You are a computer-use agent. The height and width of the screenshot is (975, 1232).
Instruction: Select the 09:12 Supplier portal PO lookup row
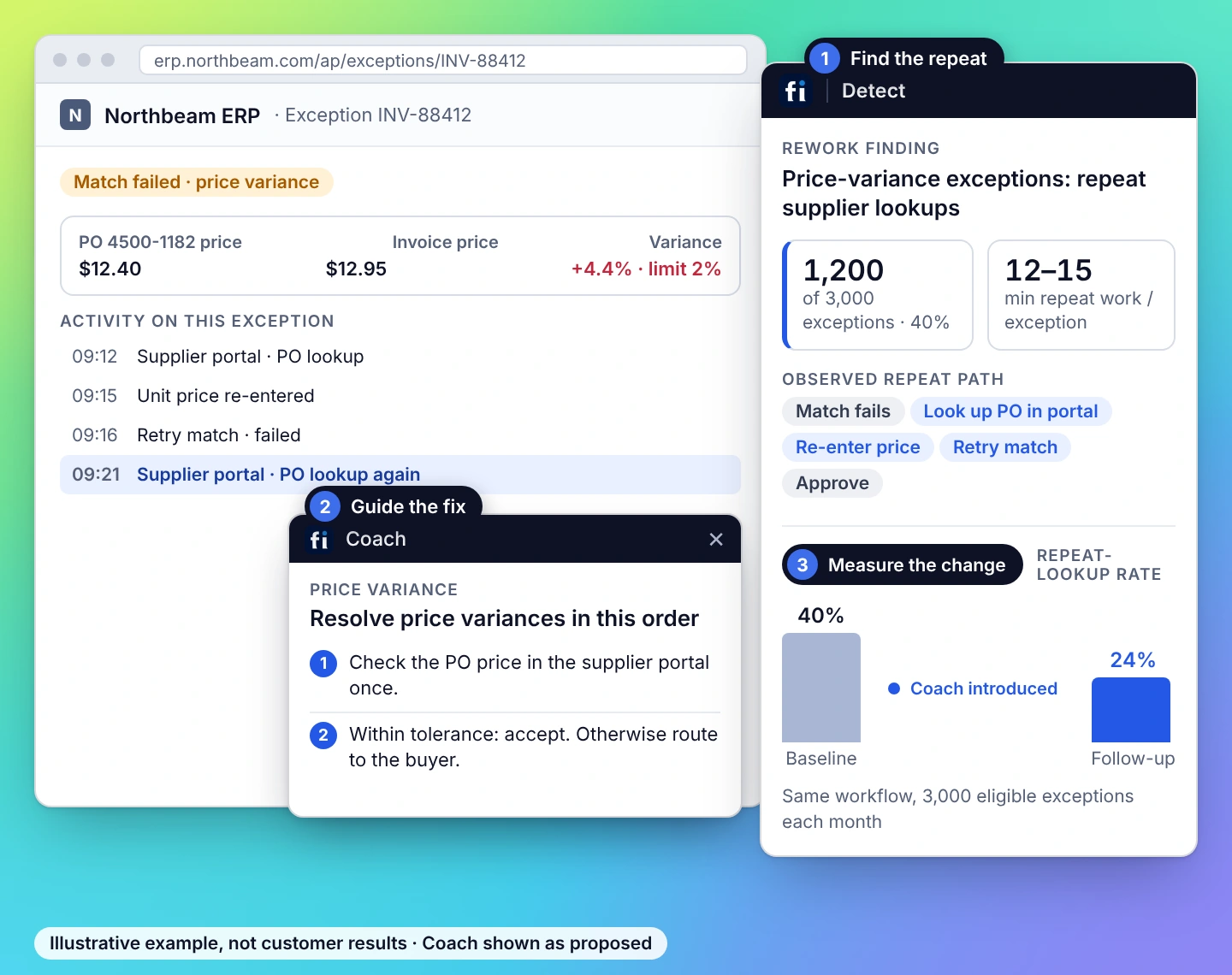400,357
